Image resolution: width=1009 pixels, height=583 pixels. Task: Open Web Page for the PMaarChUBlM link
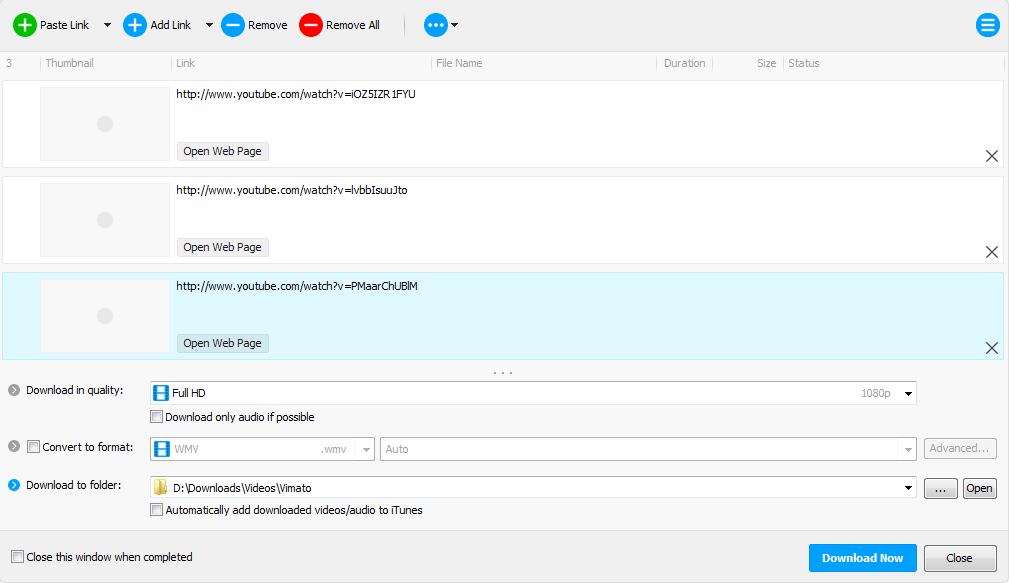[223, 343]
